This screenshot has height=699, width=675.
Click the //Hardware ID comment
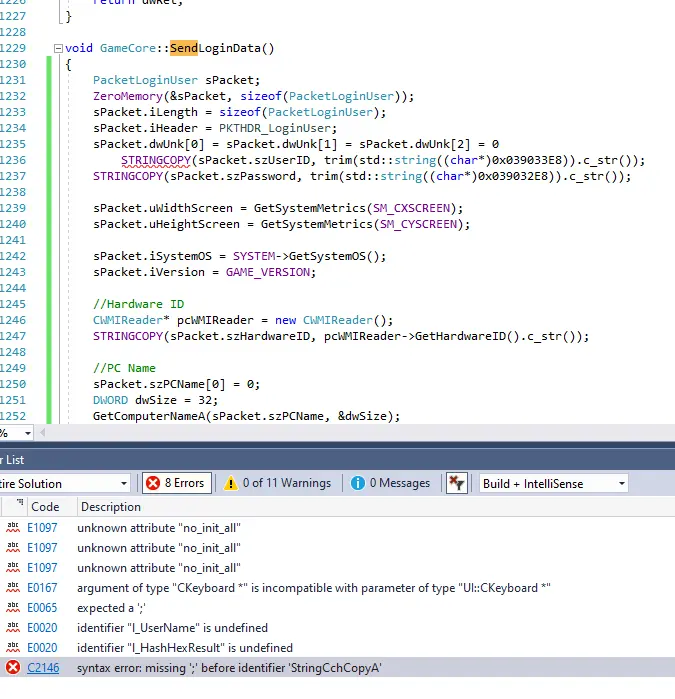[139, 304]
